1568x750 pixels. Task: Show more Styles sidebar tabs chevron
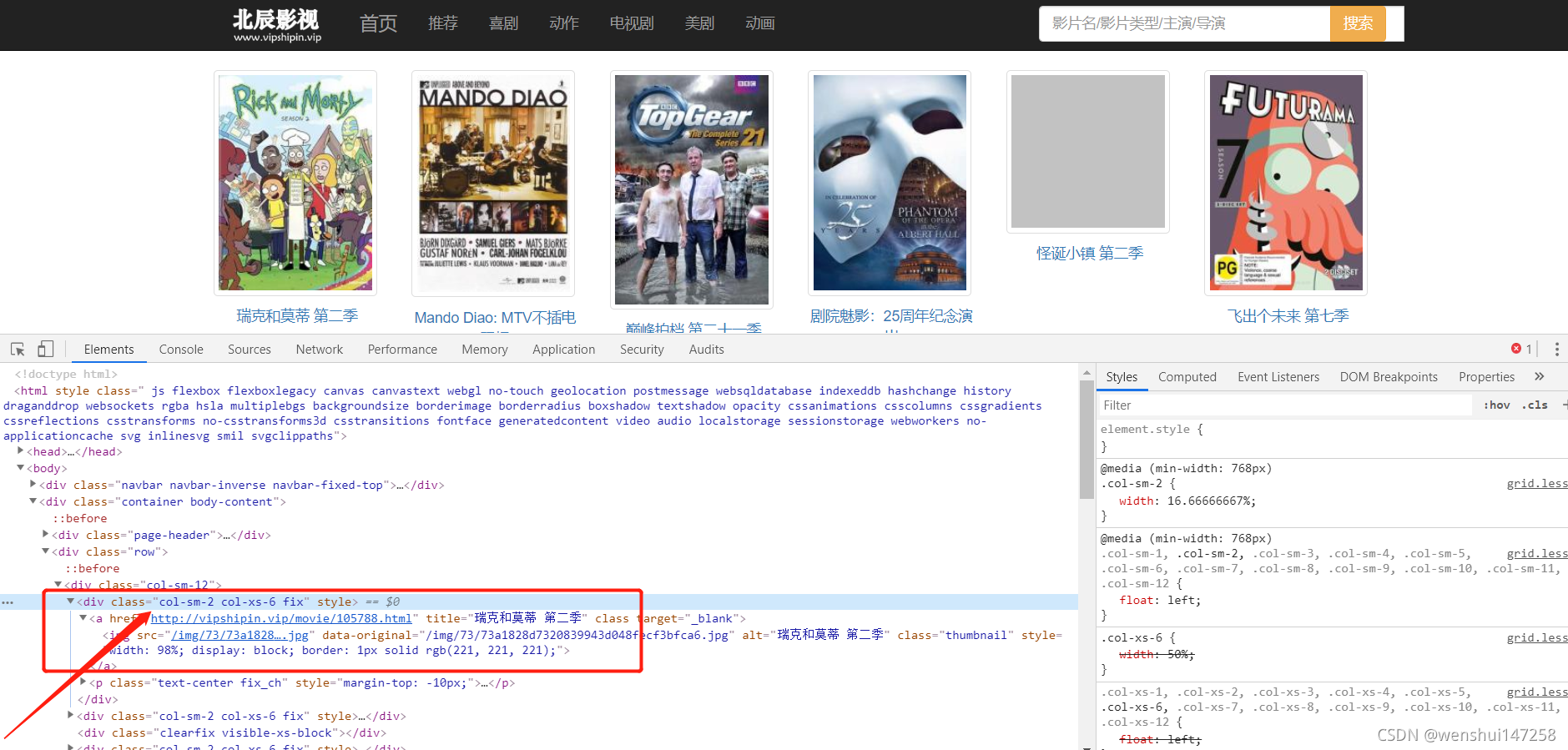click(x=1540, y=376)
